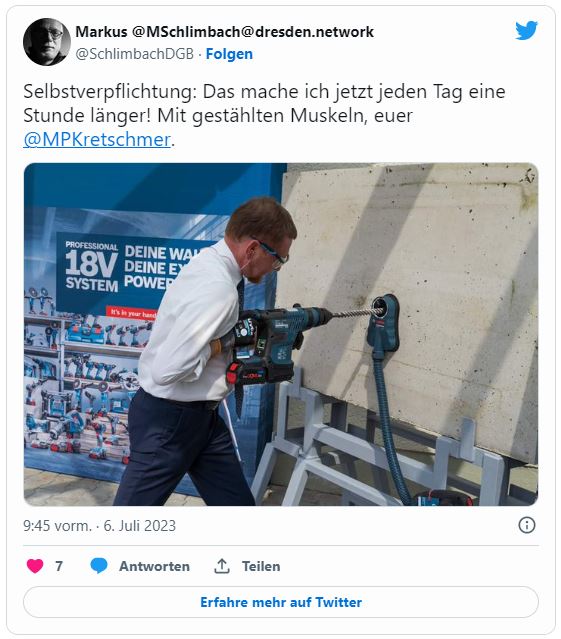Open the @MPKretschmer mention link
The height and width of the screenshot is (639, 561).
97,139
